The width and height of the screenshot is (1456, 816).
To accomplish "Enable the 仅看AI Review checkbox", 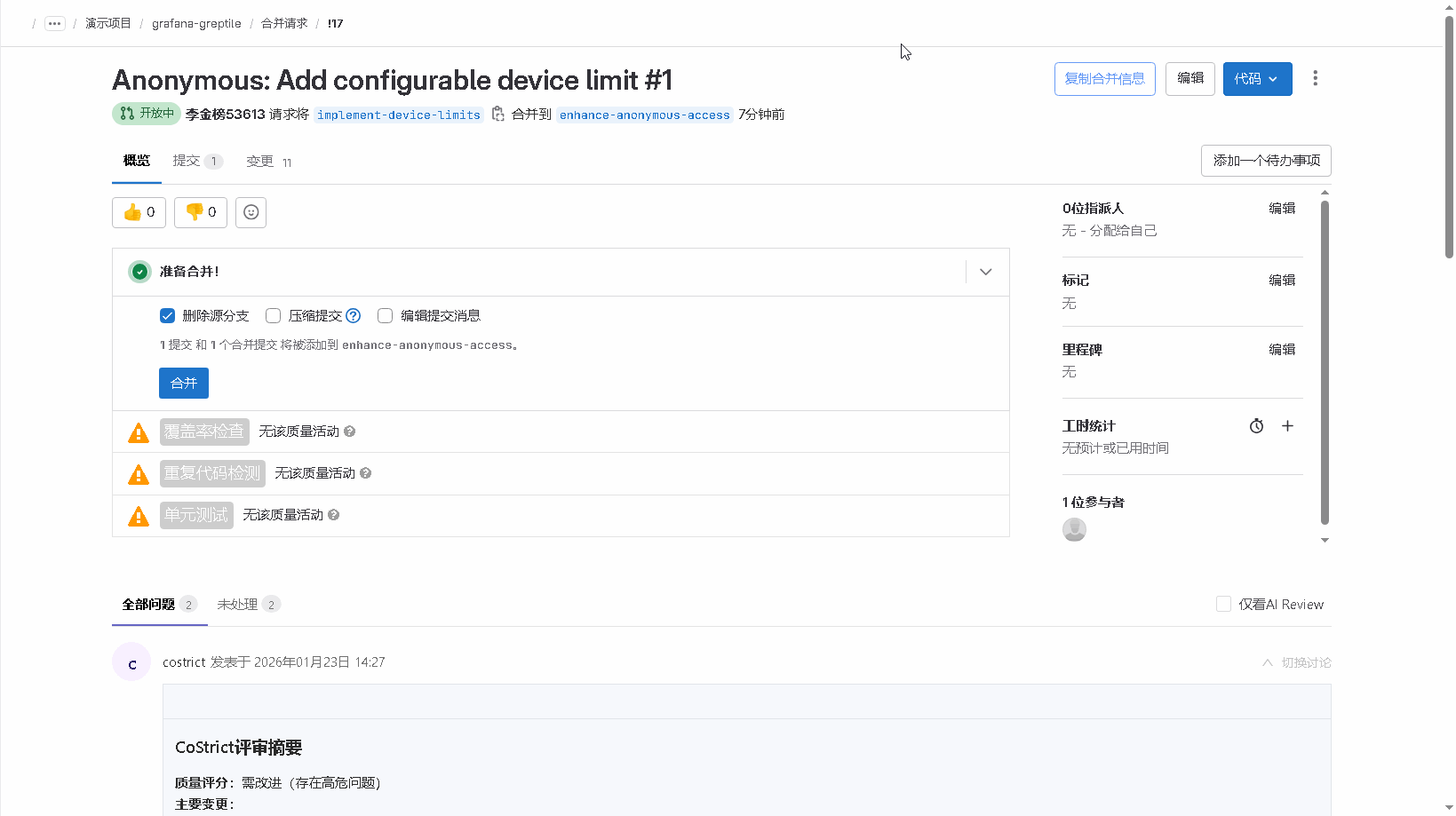I will [1223, 604].
